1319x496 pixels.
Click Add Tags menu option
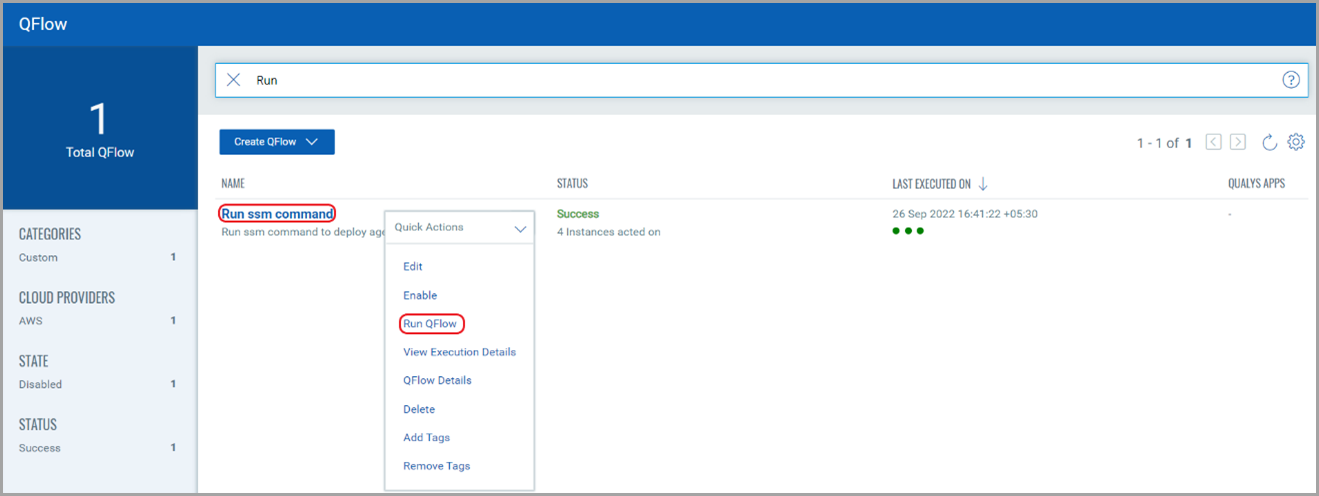point(426,438)
